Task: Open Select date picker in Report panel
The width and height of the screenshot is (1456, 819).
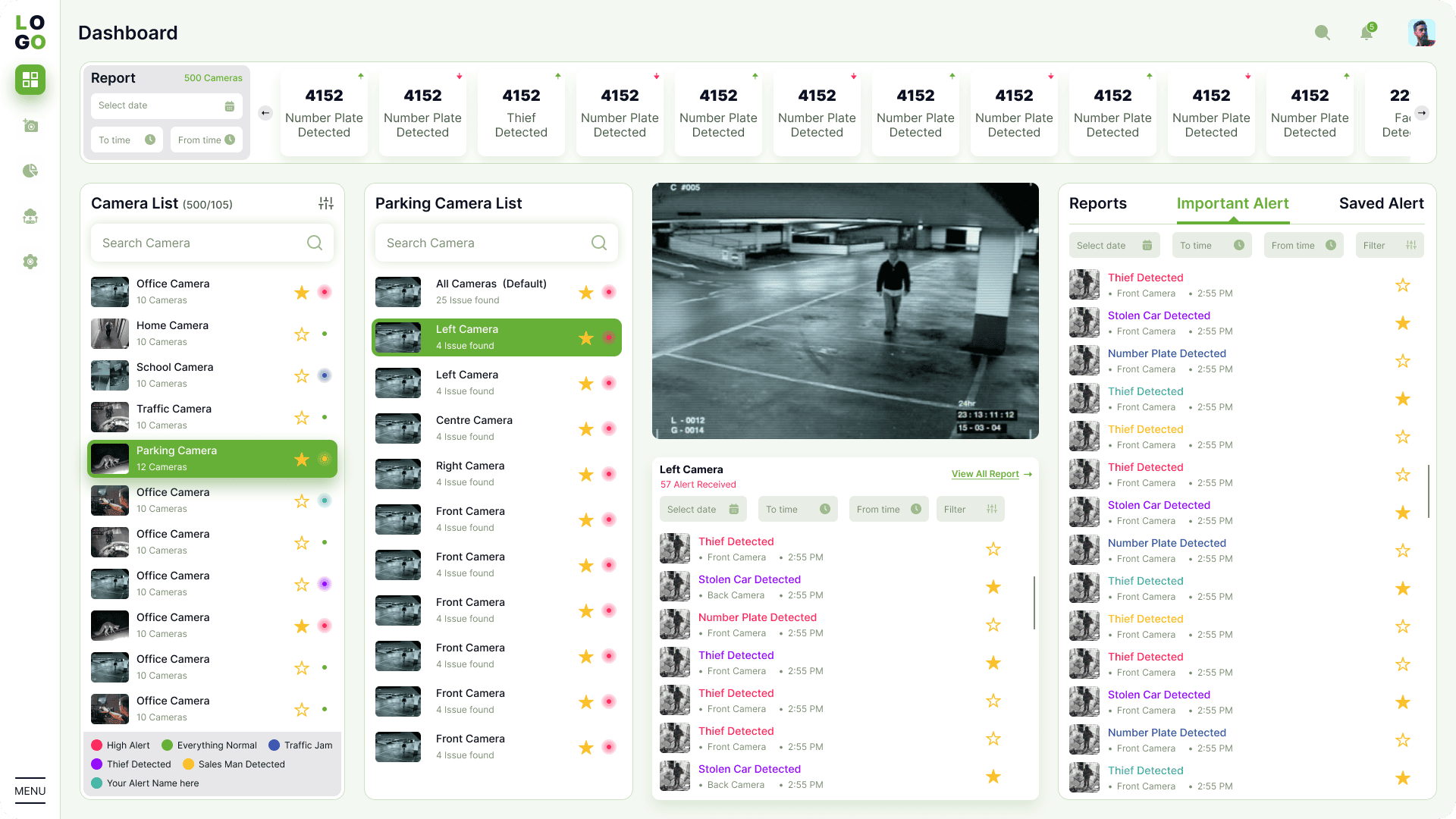Action: click(166, 105)
